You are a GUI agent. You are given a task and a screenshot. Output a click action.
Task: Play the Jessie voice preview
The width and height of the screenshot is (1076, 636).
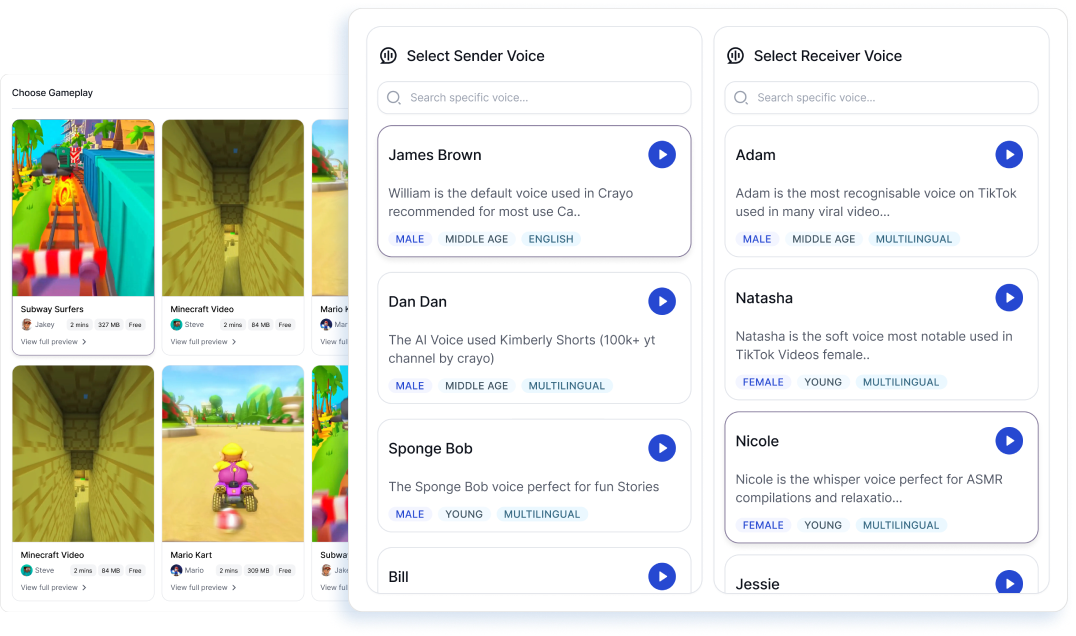(1009, 582)
